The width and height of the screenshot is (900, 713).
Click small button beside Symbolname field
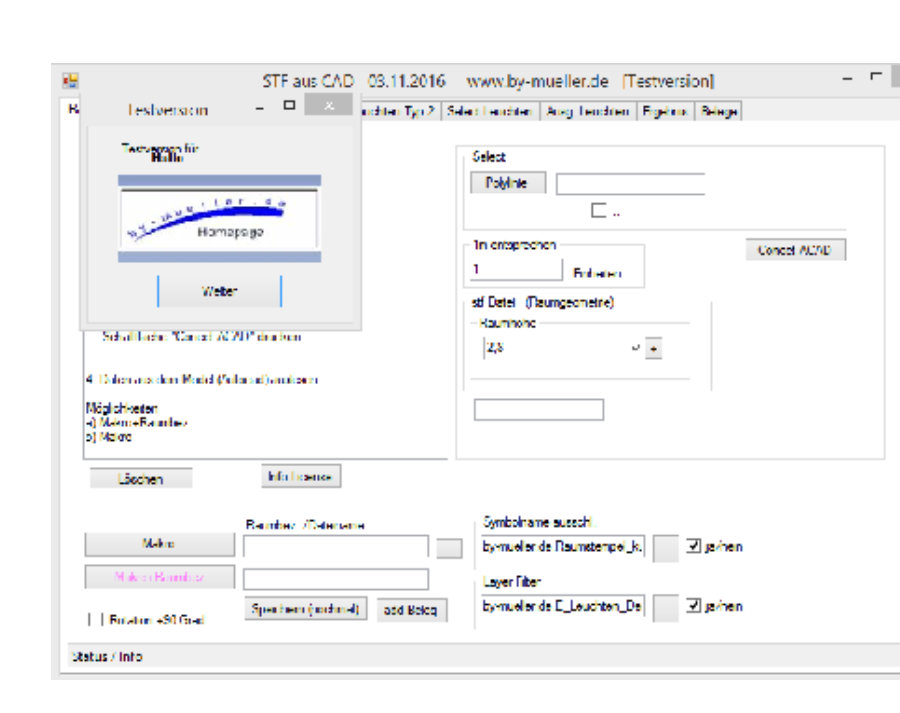[666, 548]
